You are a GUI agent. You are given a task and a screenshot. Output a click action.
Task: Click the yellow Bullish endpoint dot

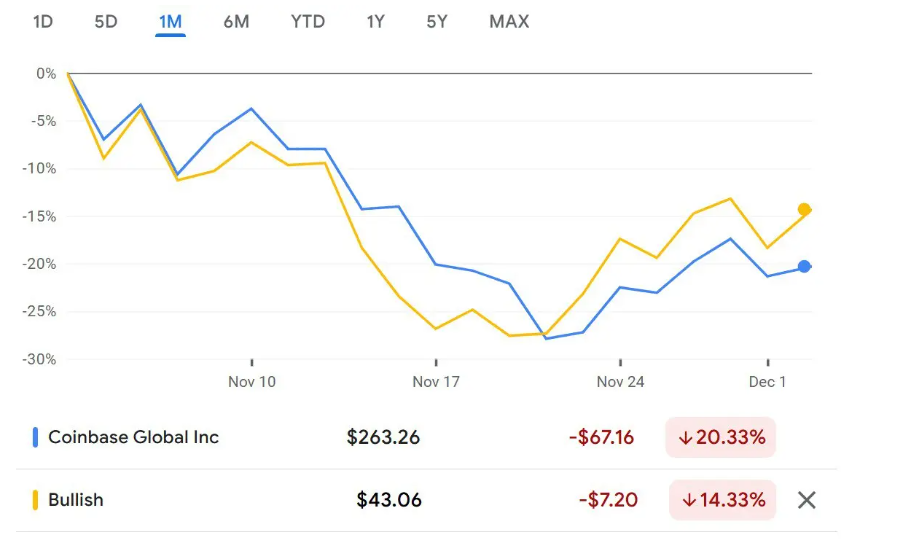(804, 209)
